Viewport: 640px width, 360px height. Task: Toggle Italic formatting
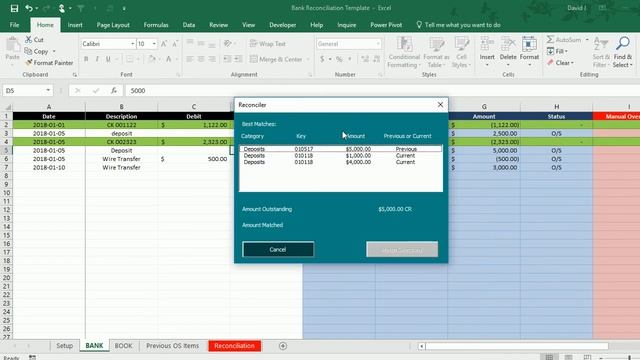pos(97,59)
